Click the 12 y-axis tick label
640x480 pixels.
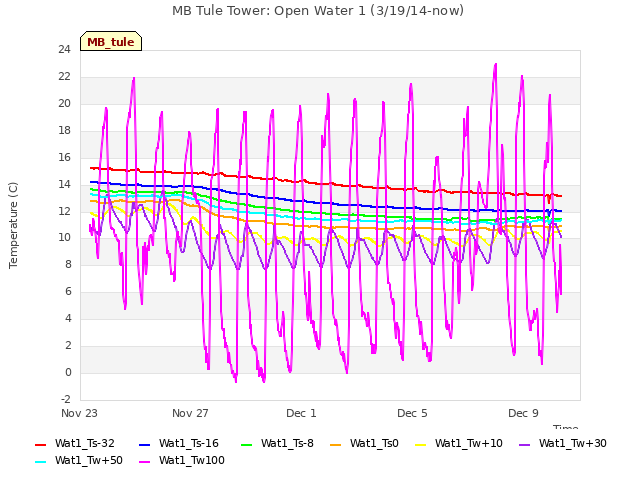pyautogui.click(x=64, y=211)
